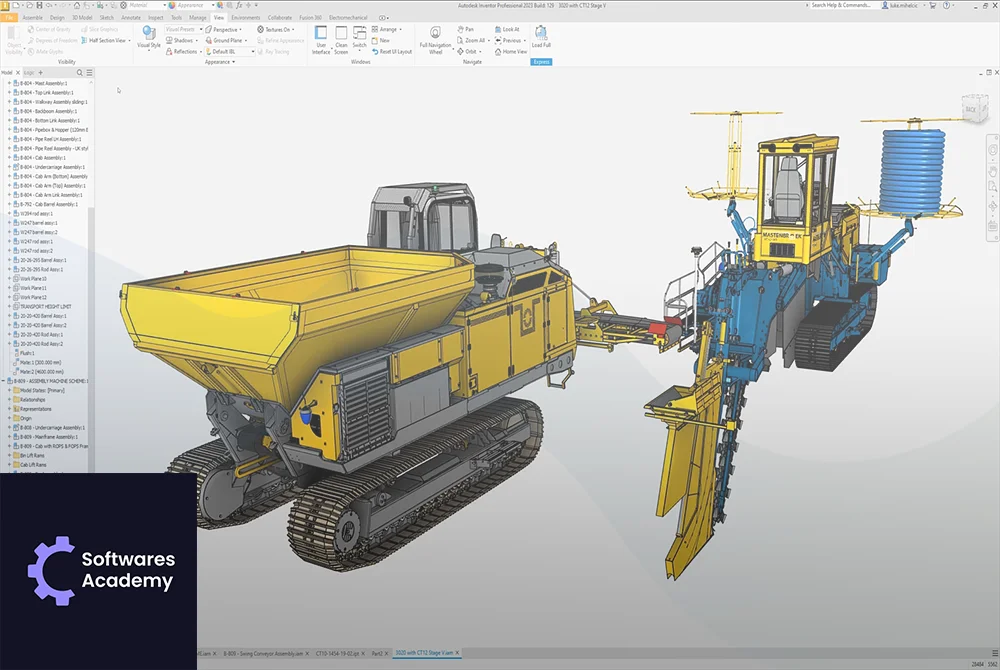Screen dimensions: 1000x670
Task: Open the Zoom All dropdown arrow
Action: tap(489, 40)
